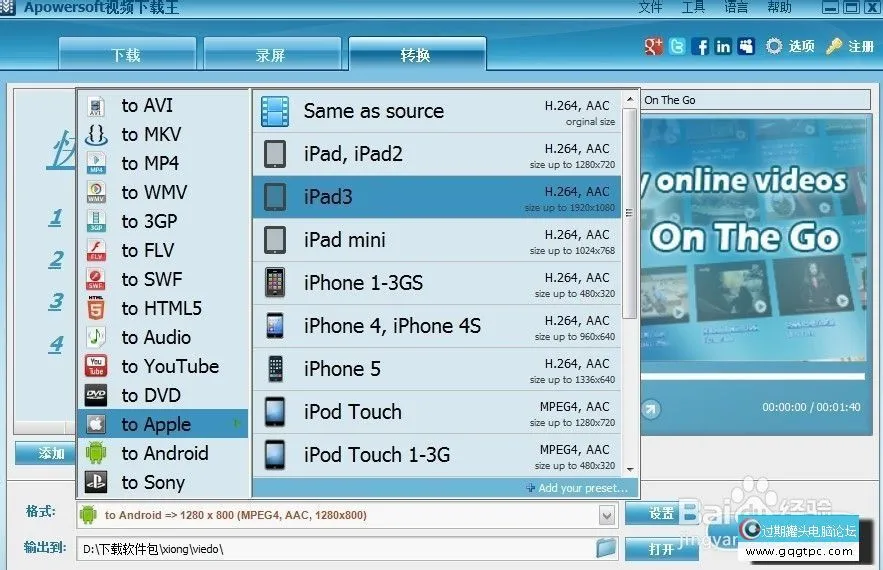Select the to FLV flash icon
The width and height of the screenshot is (883, 570).
click(x=96, y=251)
